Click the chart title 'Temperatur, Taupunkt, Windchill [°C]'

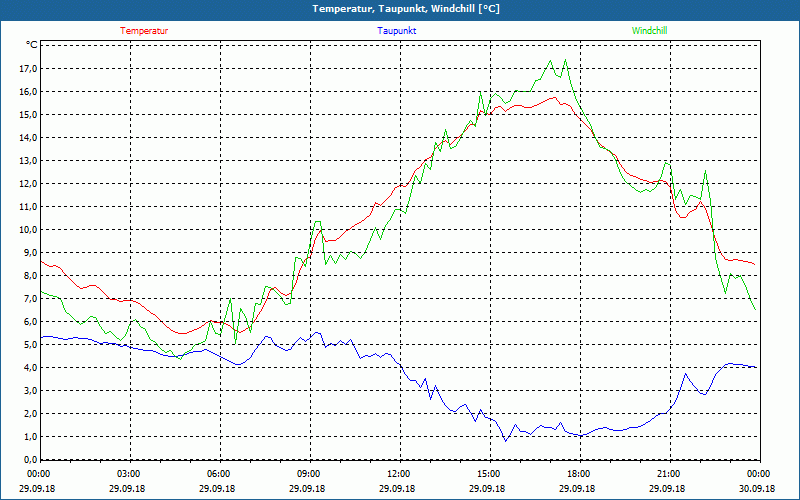406,9
